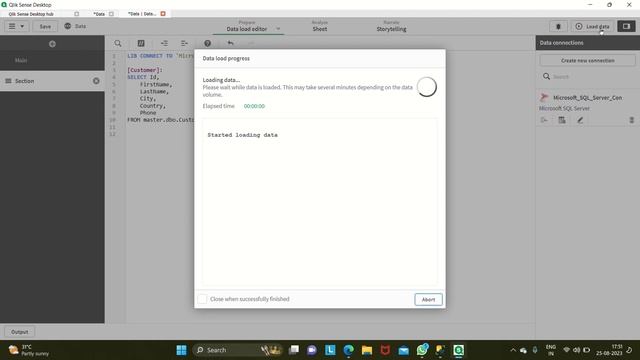Viewport: 640px width, 360px height.
Task: Switch to the middle *Data tab
Action: [x=99, y=14]
